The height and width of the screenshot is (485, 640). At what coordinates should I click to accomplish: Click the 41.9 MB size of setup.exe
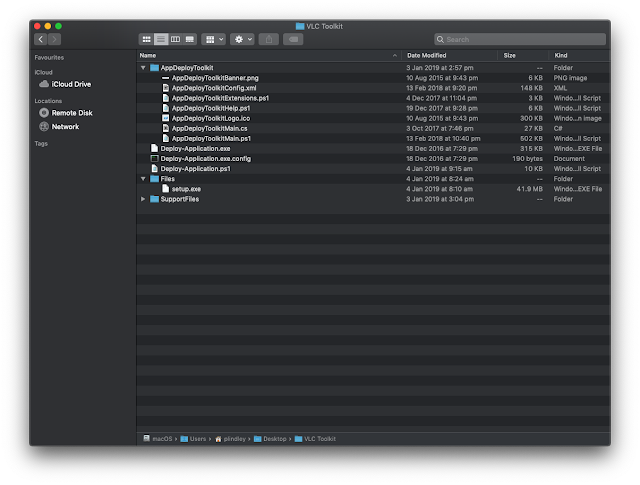click(x=529, y=189)
